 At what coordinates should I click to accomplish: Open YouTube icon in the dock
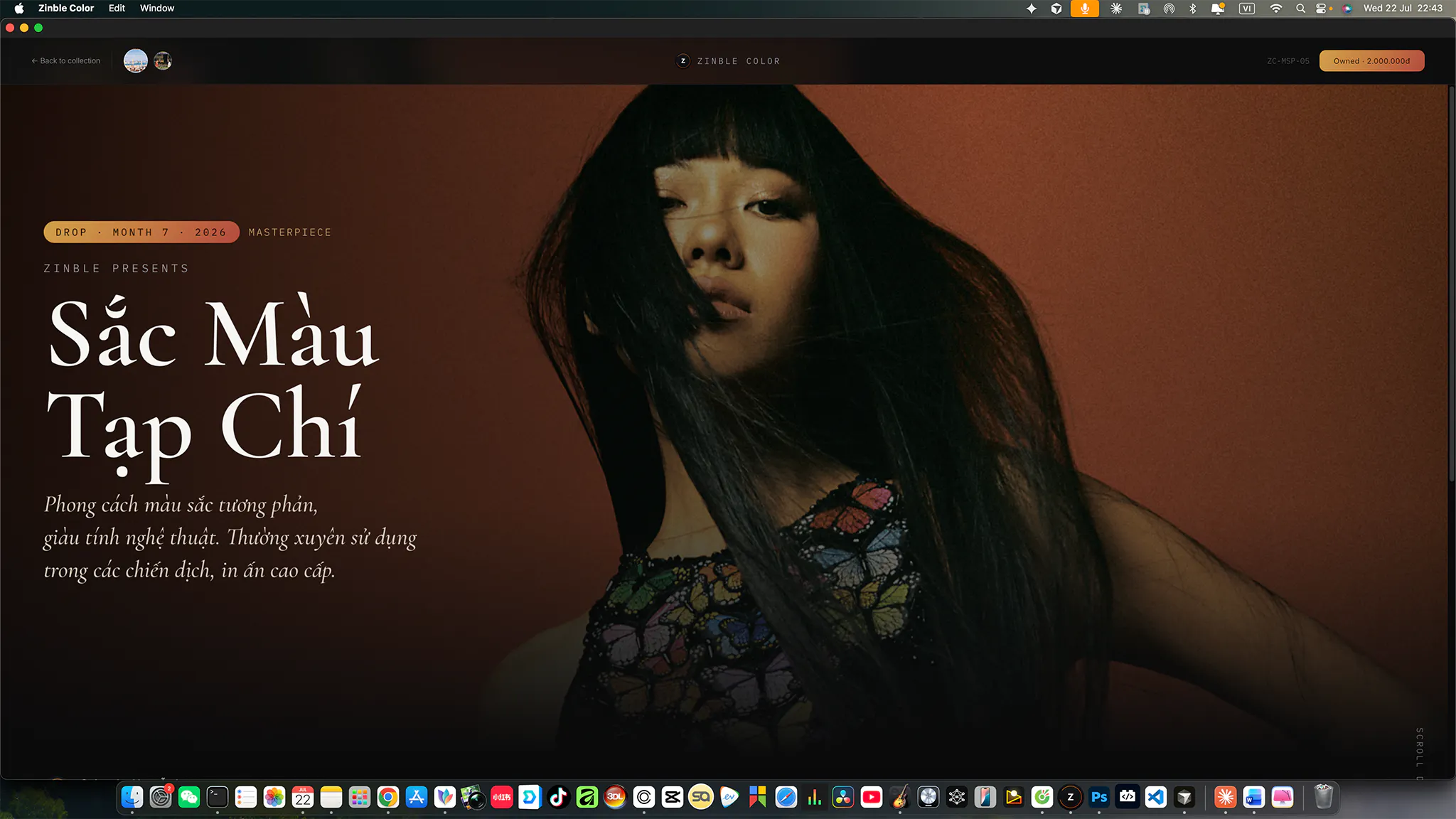[x=872, y=798]
